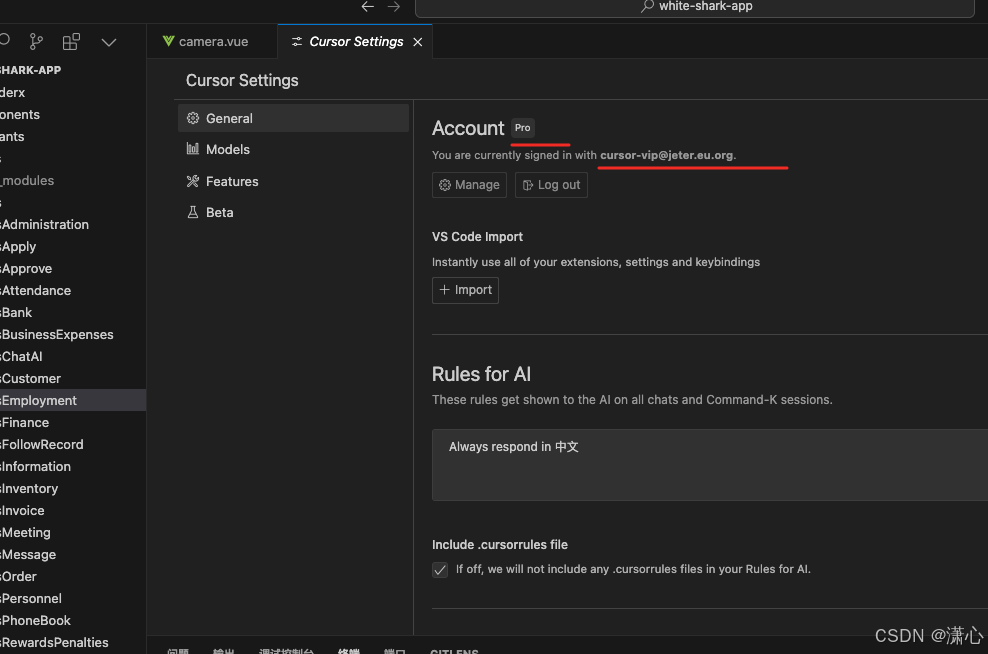Click the search magnifier icon
This screenshot has width=988, height=654.
(x=647, y=6)
